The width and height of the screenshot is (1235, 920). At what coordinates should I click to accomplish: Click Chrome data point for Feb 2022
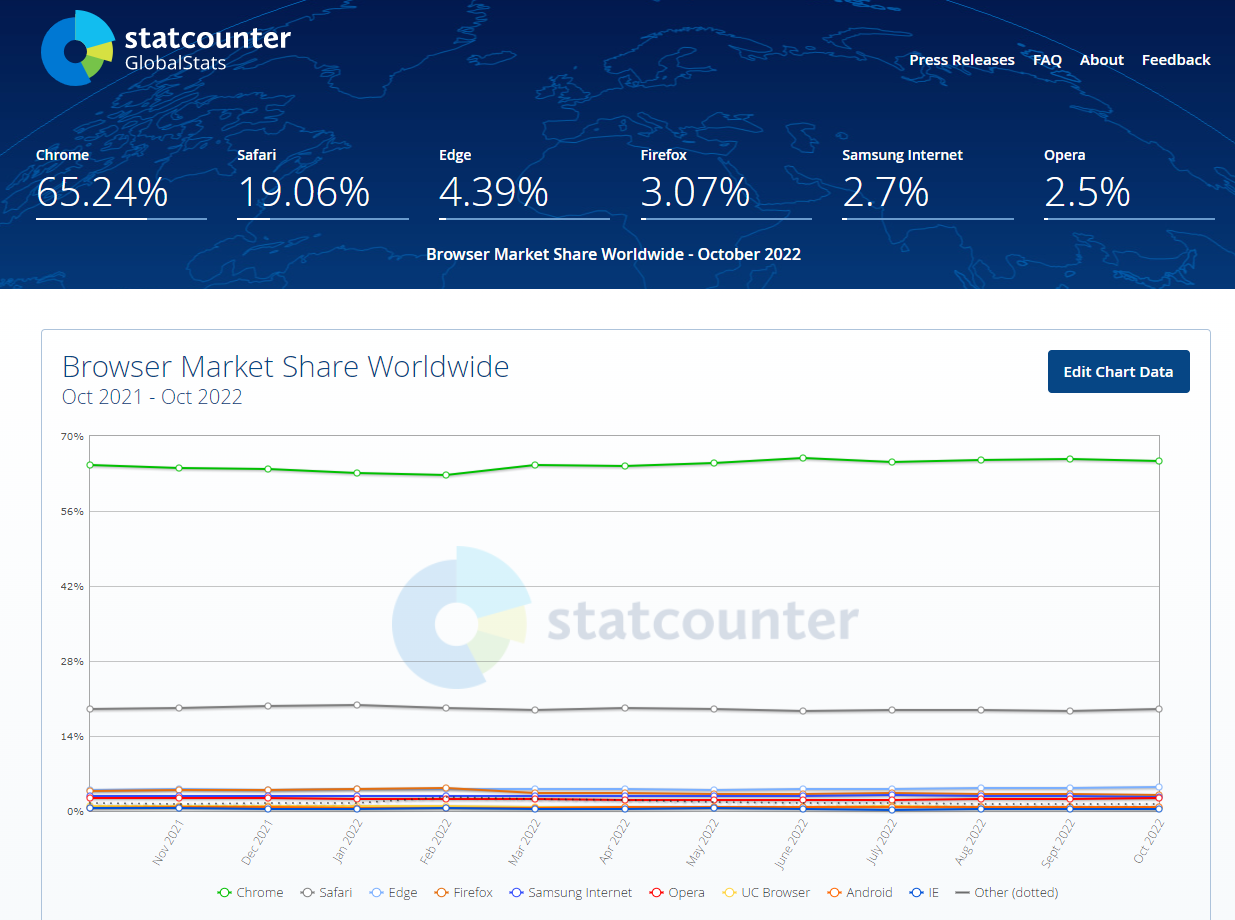446,475
